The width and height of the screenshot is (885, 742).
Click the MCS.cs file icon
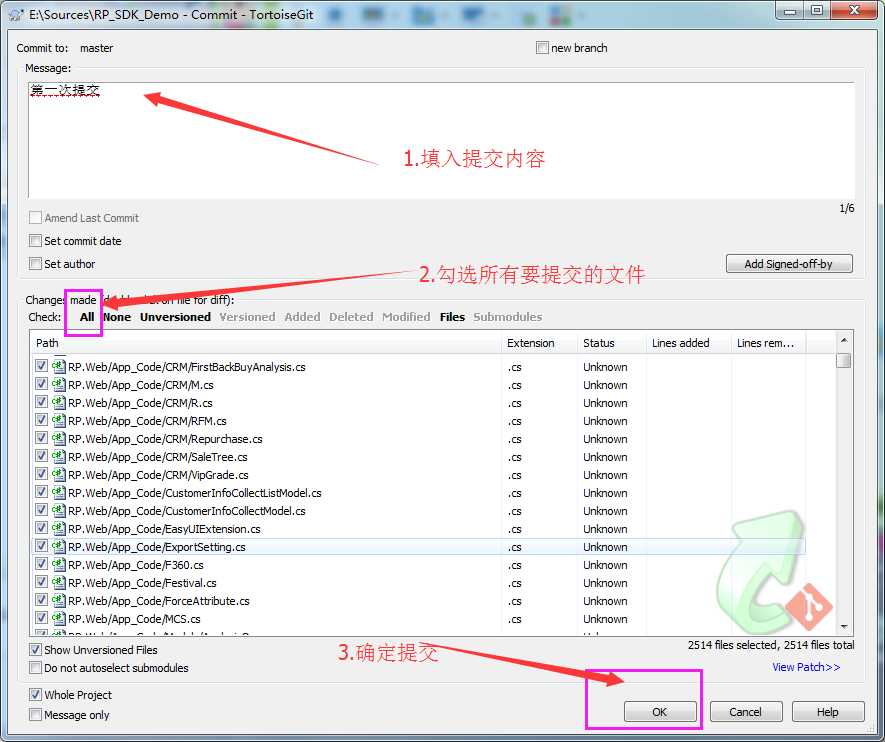click(x=59, y=619)
